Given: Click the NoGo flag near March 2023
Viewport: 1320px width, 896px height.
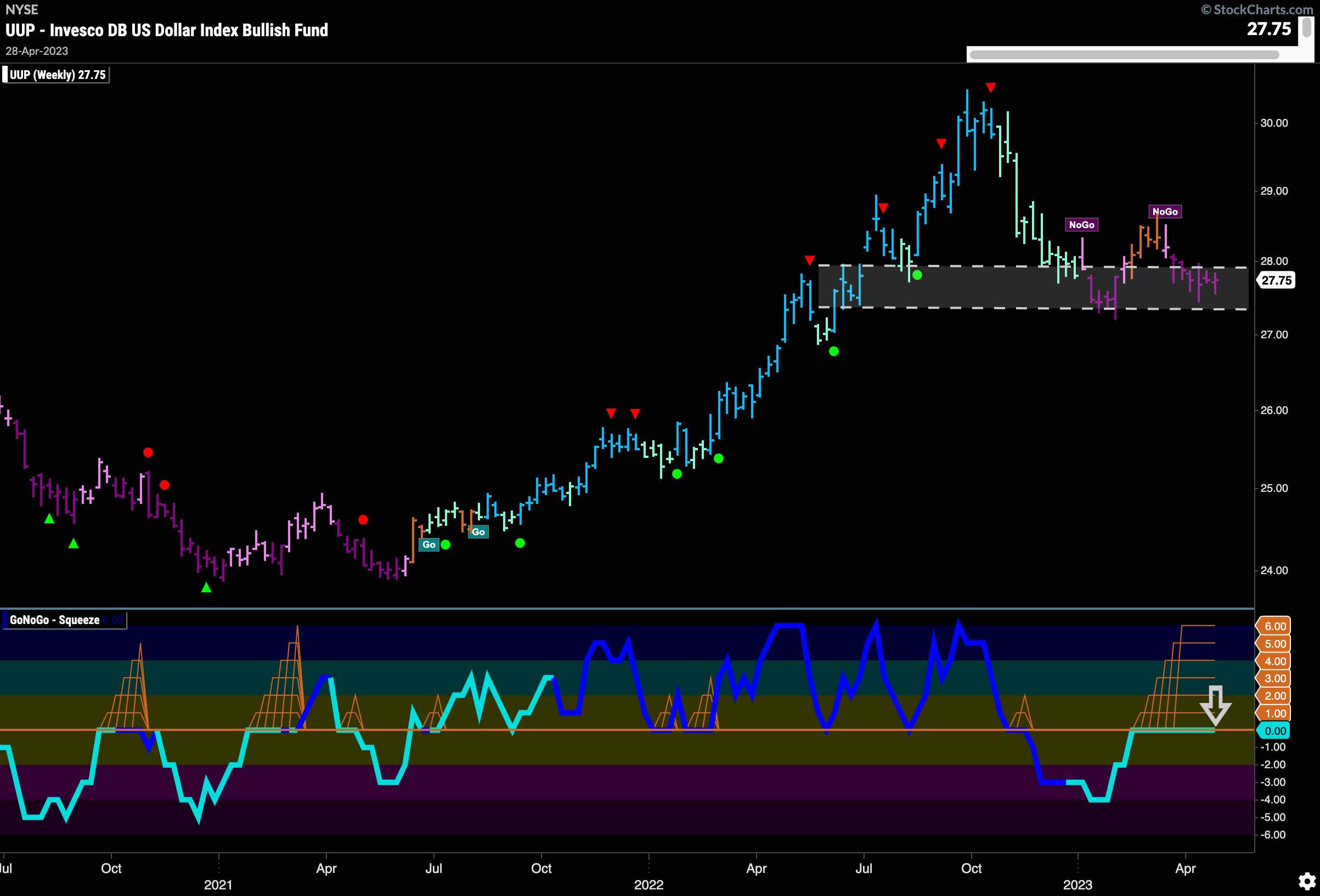Looking at the screenshot, I should click(x=1165, y=212).
